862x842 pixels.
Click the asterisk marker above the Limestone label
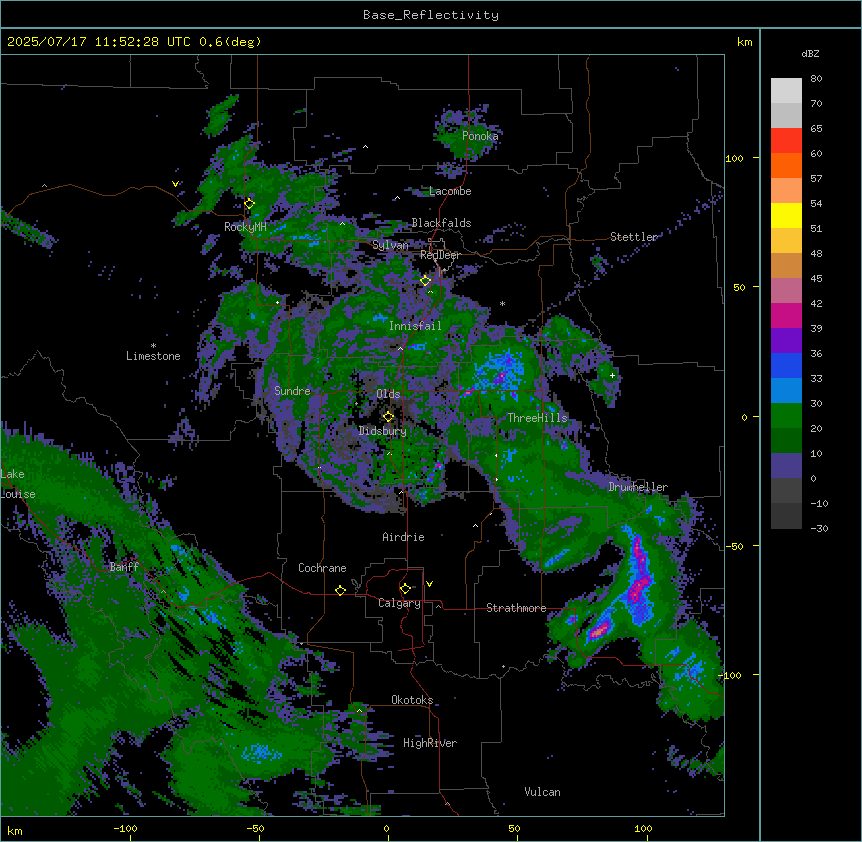153,346
